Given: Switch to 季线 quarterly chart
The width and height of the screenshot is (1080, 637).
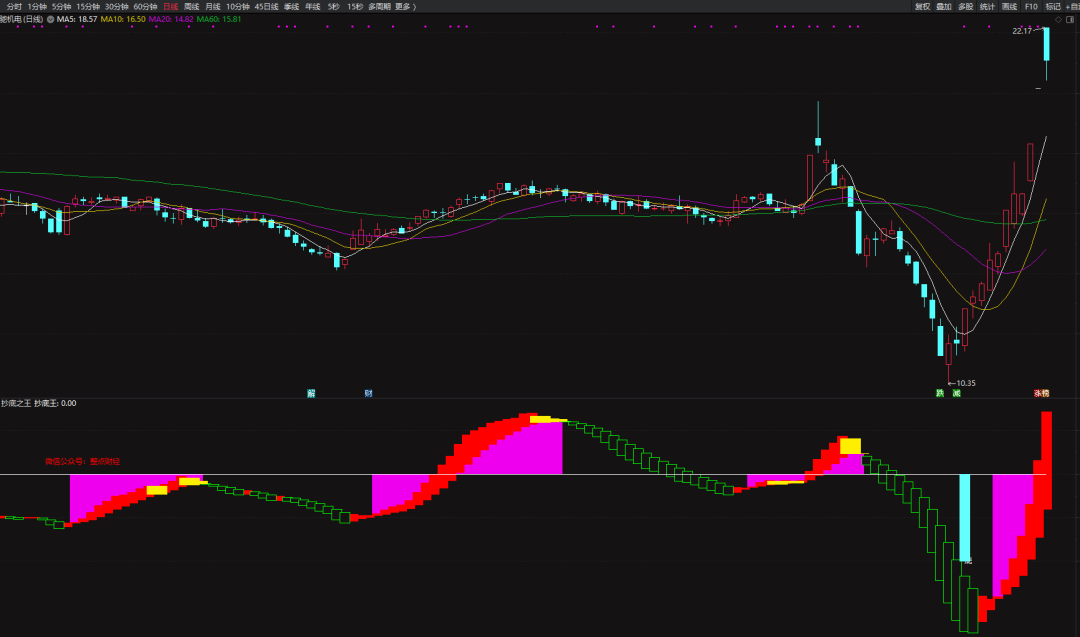Looking at the screenshot, I should 291,6.
